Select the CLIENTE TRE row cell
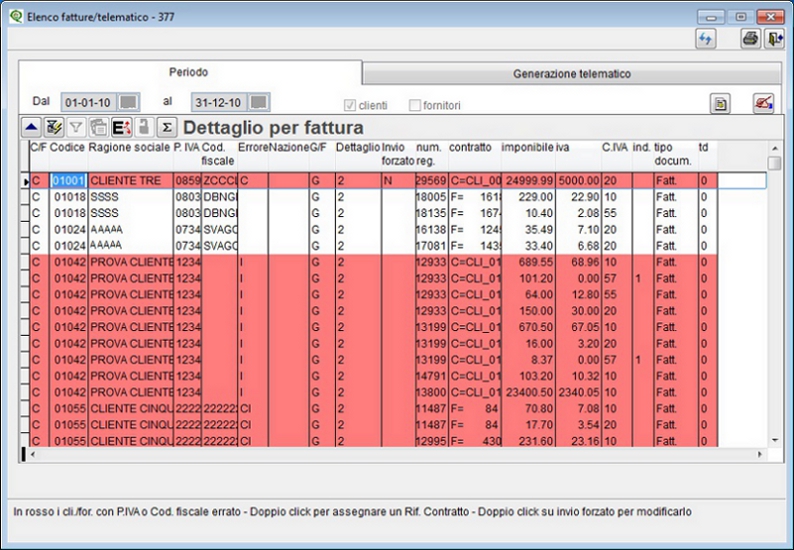The height and width of the screenshot is (550, 794). [129, 181]
